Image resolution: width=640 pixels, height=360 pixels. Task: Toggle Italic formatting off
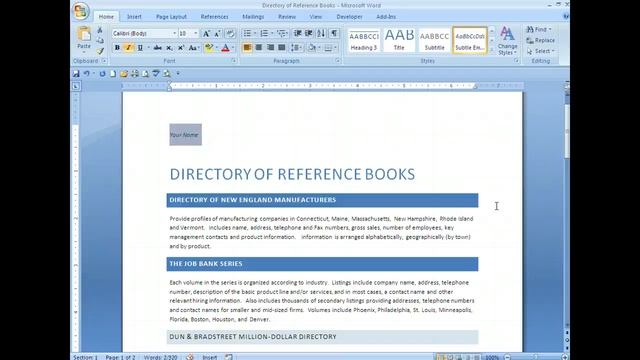[129, 48]
